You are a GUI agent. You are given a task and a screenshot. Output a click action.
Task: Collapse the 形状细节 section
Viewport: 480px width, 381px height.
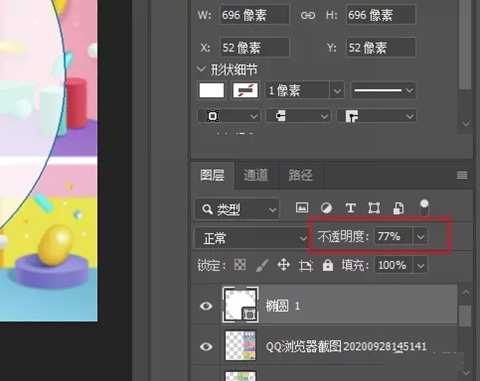tap(201, 69)
